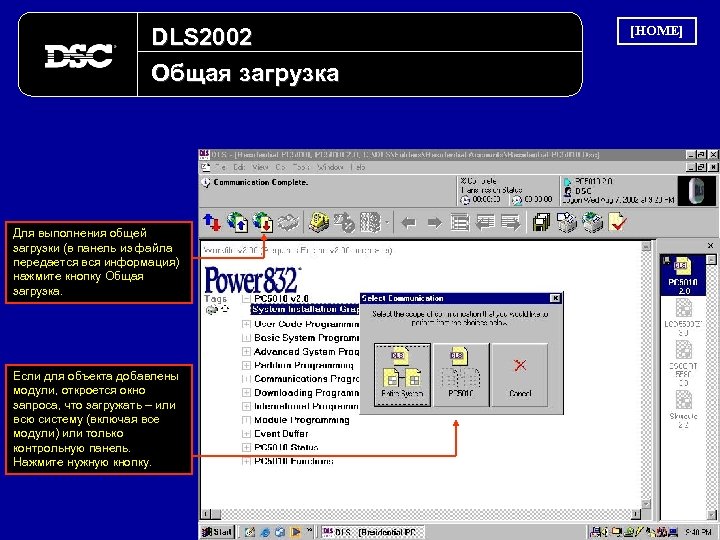Expand the PC5010 Status node
The width and height of the screenshot is (720, 540).
[x=246, y=447]
